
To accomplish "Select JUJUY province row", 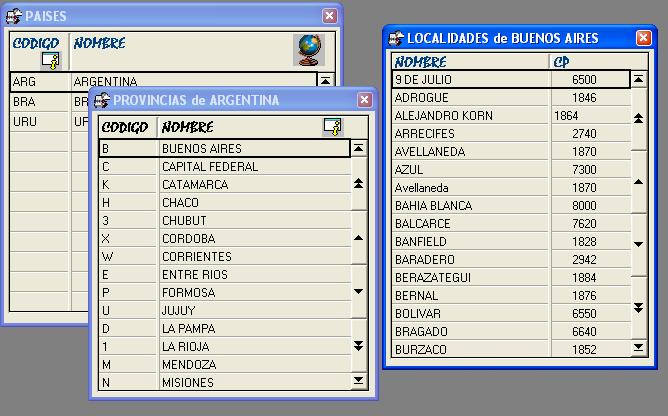I will point(225,310).
